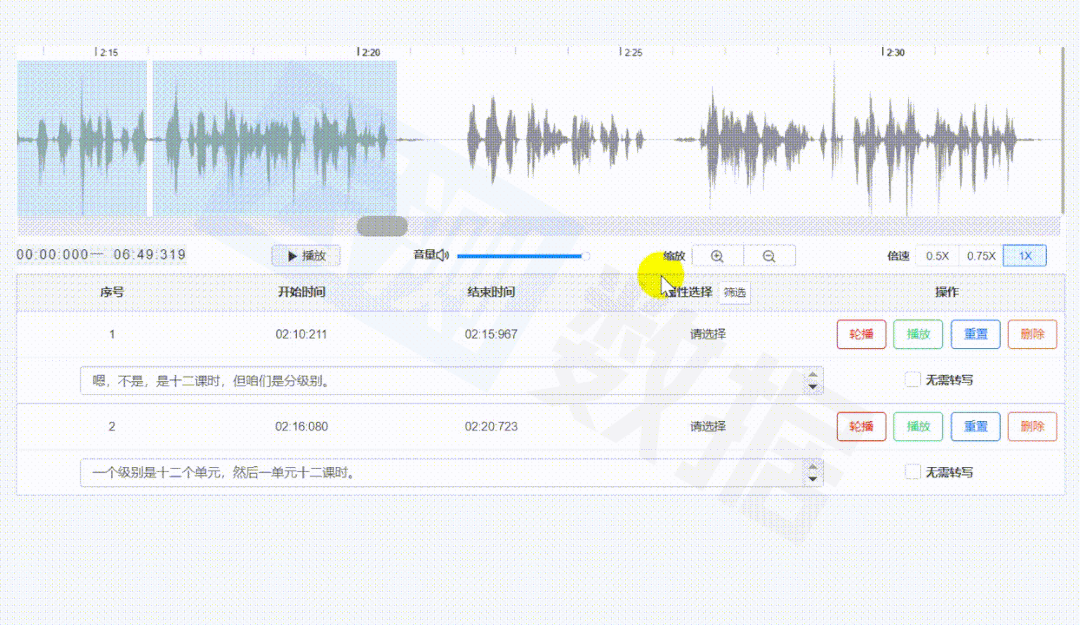
Task: Open the 筛选 filter button
Action: [x=735, y=292]
